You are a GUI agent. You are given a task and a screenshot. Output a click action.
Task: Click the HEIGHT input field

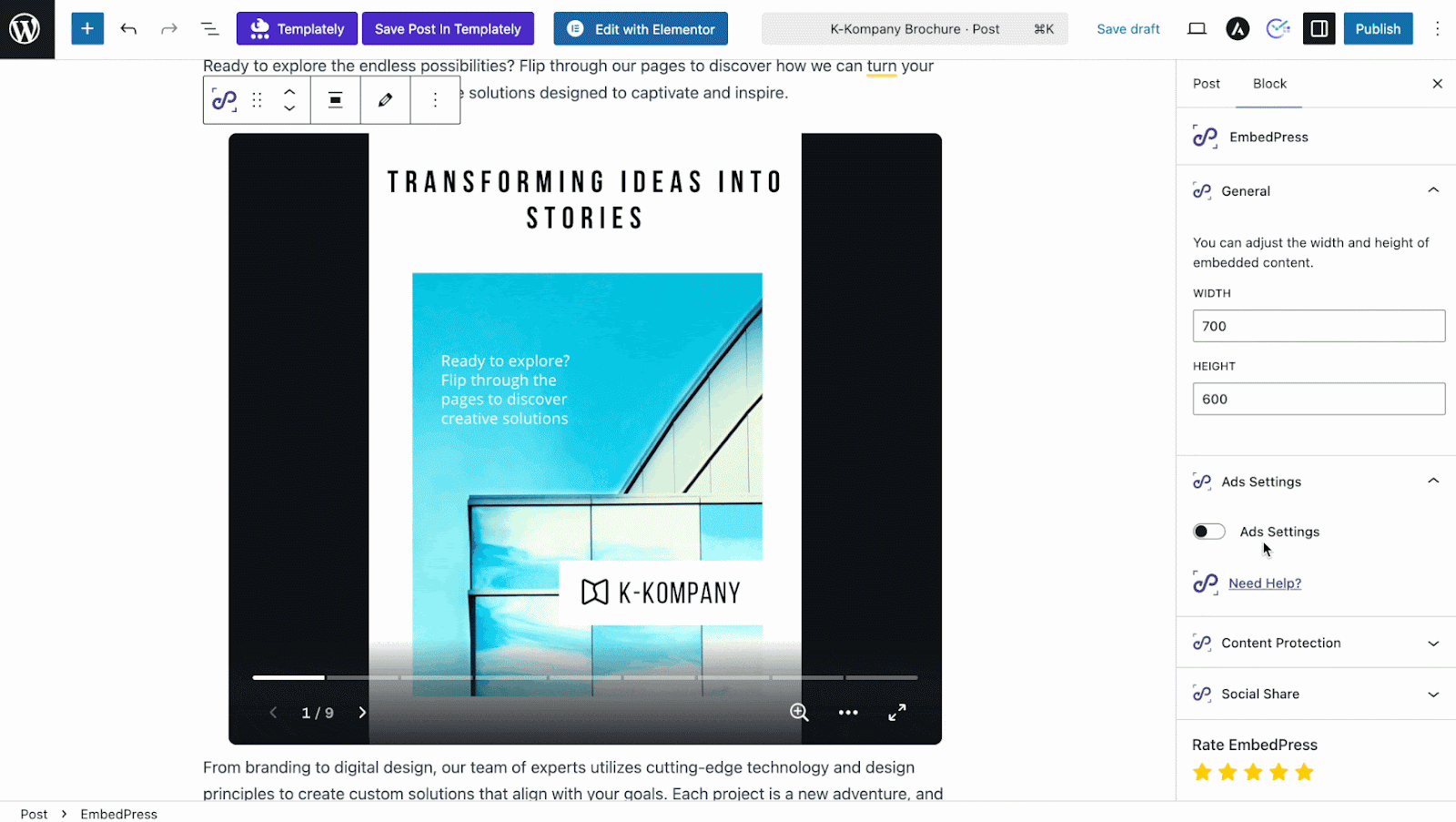[1319, 399]
